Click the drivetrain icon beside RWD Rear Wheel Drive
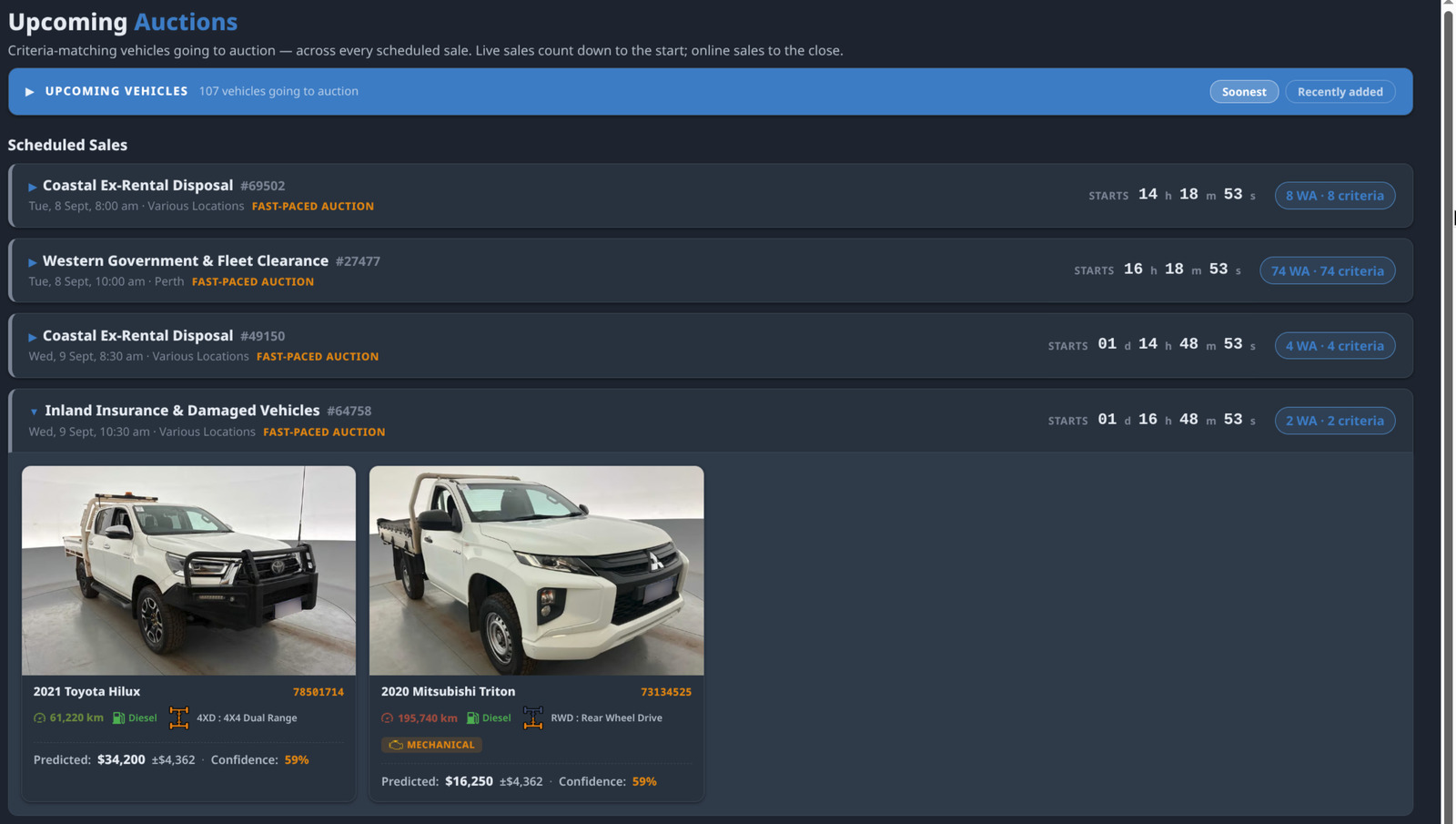 (532, 717)
